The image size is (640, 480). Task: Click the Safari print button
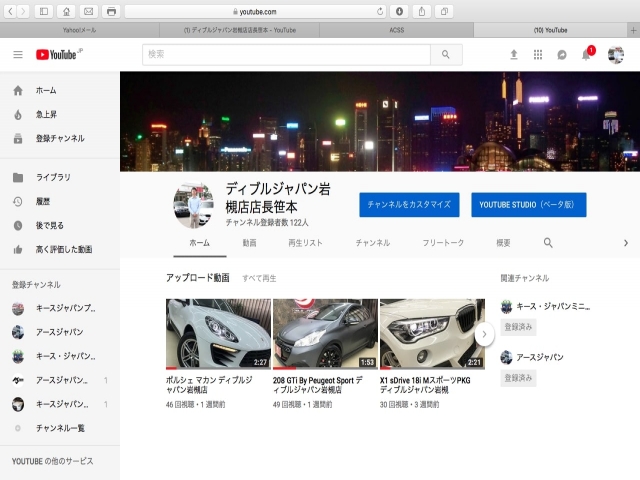coord(111,11)
